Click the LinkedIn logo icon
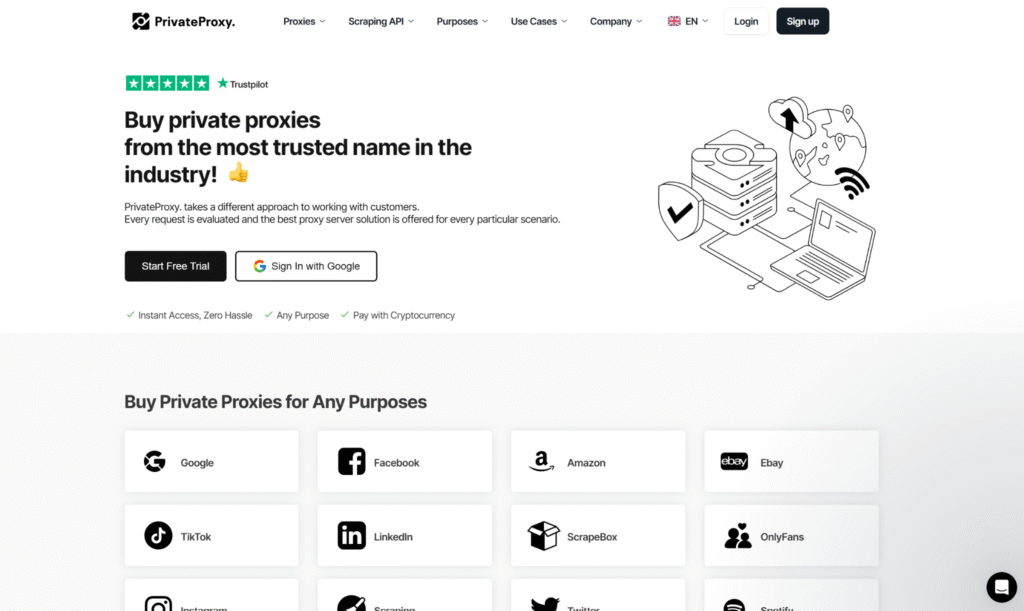This screenshot has height=611, width=1024. click(351, 536)
